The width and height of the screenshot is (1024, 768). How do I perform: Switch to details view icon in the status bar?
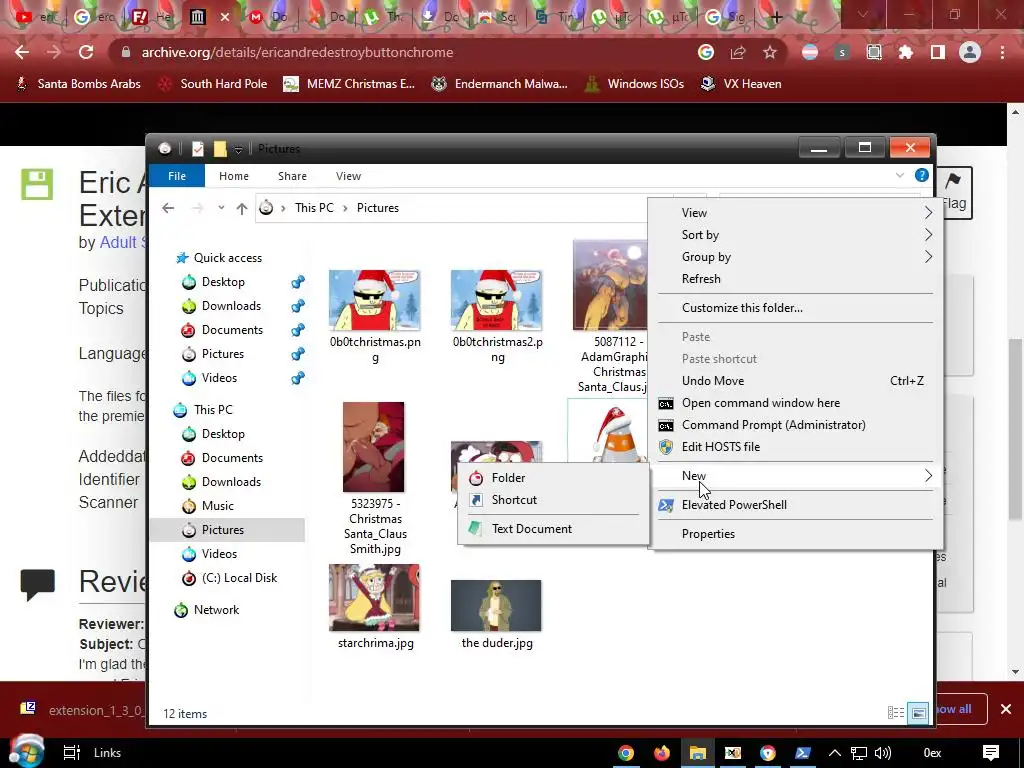point(896,713)
